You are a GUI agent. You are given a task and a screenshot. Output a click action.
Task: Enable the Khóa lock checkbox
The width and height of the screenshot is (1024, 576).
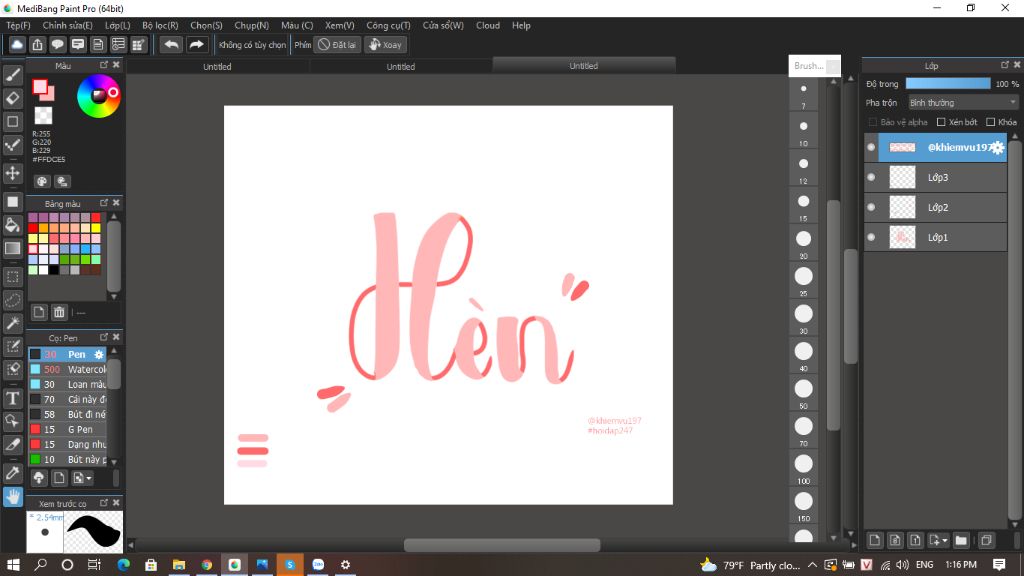991,122
